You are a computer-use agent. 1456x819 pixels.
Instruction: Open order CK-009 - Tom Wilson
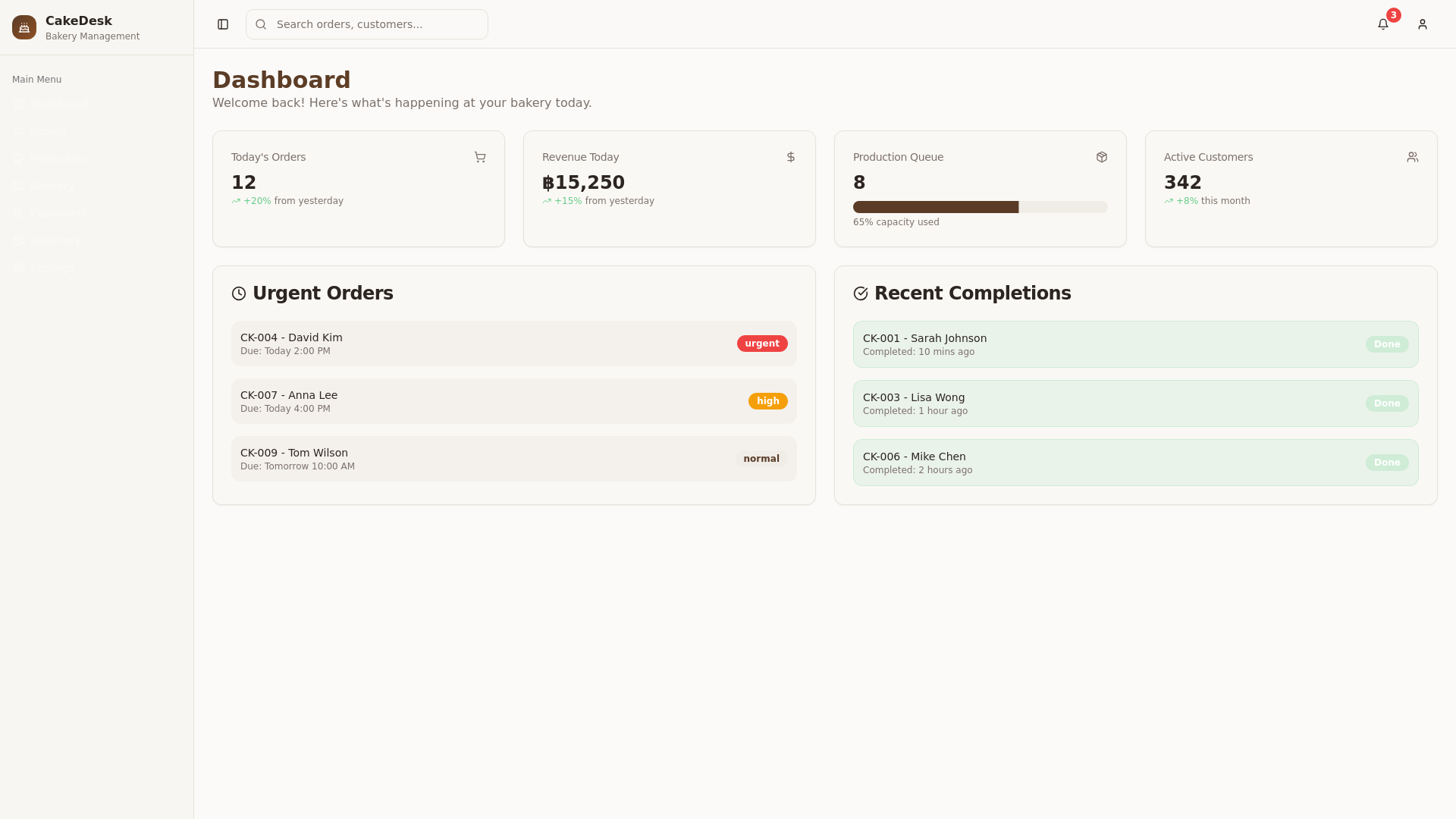coord(514,459)
